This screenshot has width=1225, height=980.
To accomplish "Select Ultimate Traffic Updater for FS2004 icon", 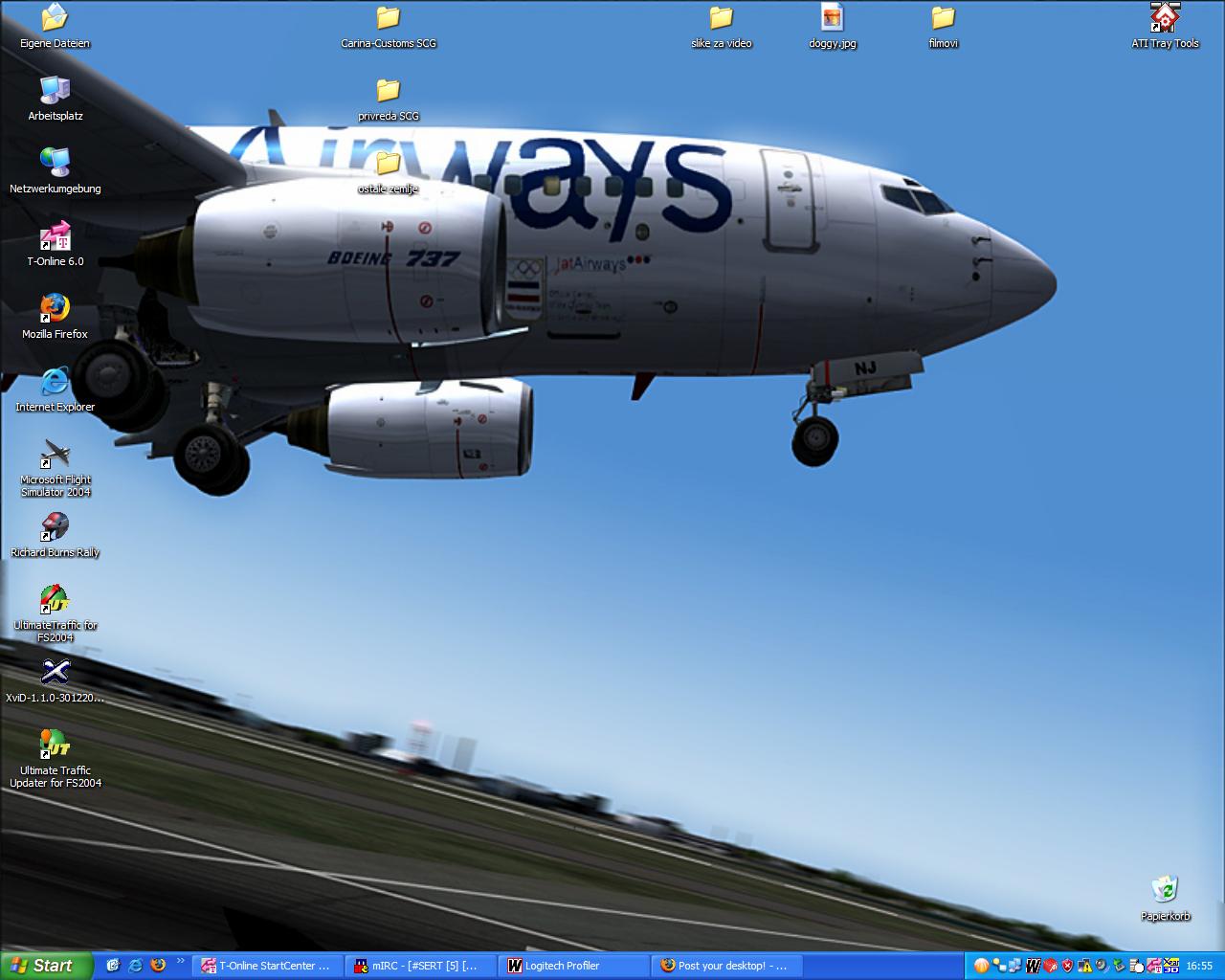I will click(x=56, y=760).
